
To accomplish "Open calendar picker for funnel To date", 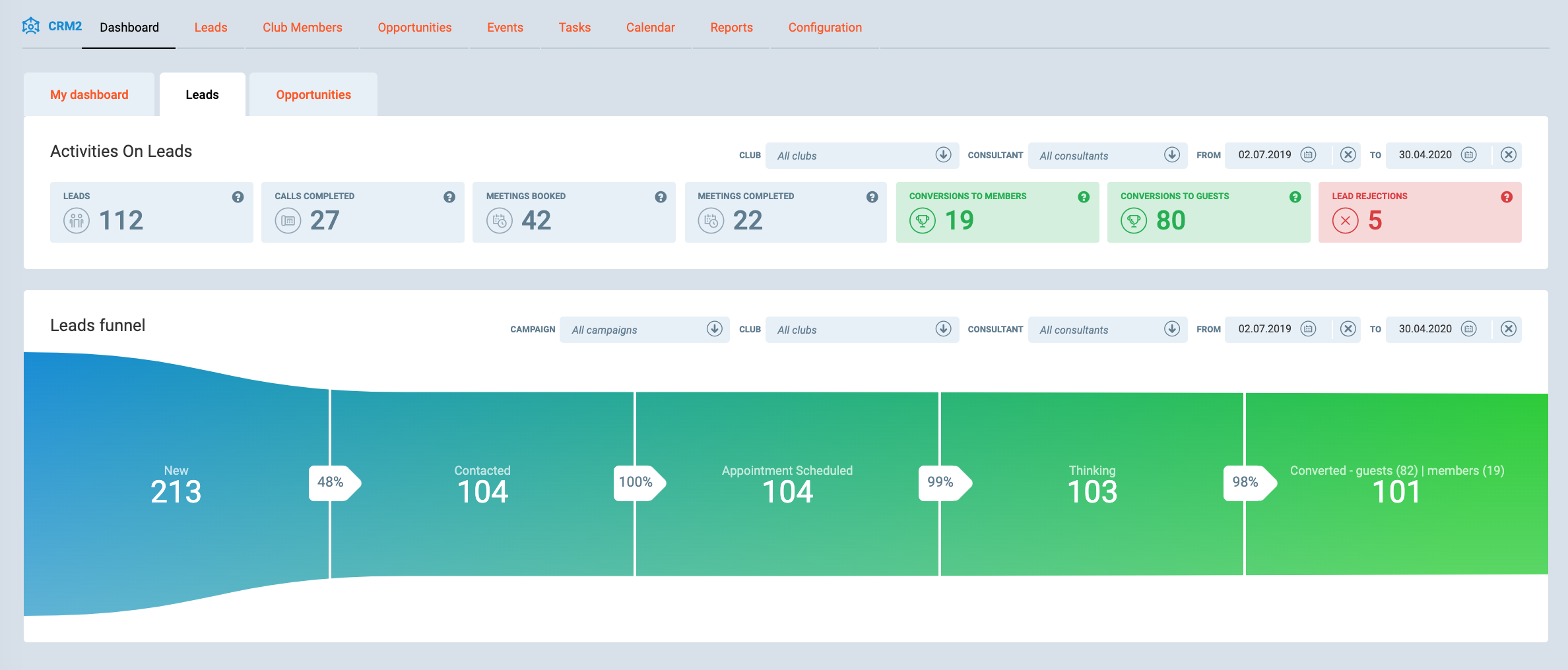I will [x=1468, y=329].
